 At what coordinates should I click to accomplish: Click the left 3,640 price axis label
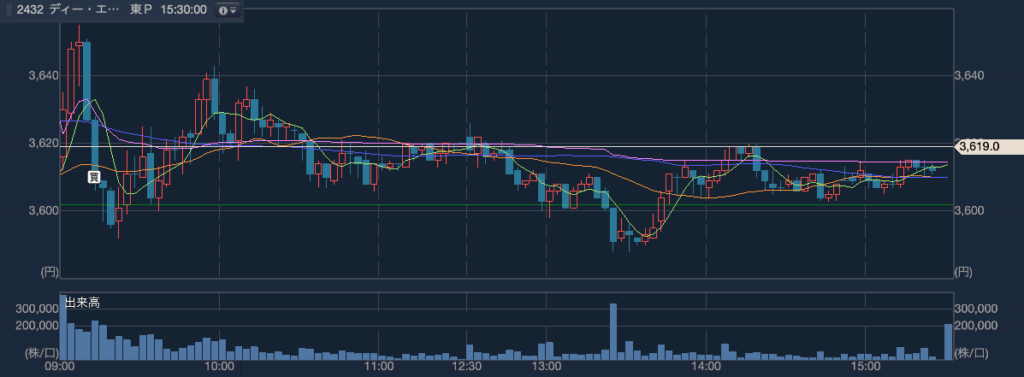[x=44, y=76]
